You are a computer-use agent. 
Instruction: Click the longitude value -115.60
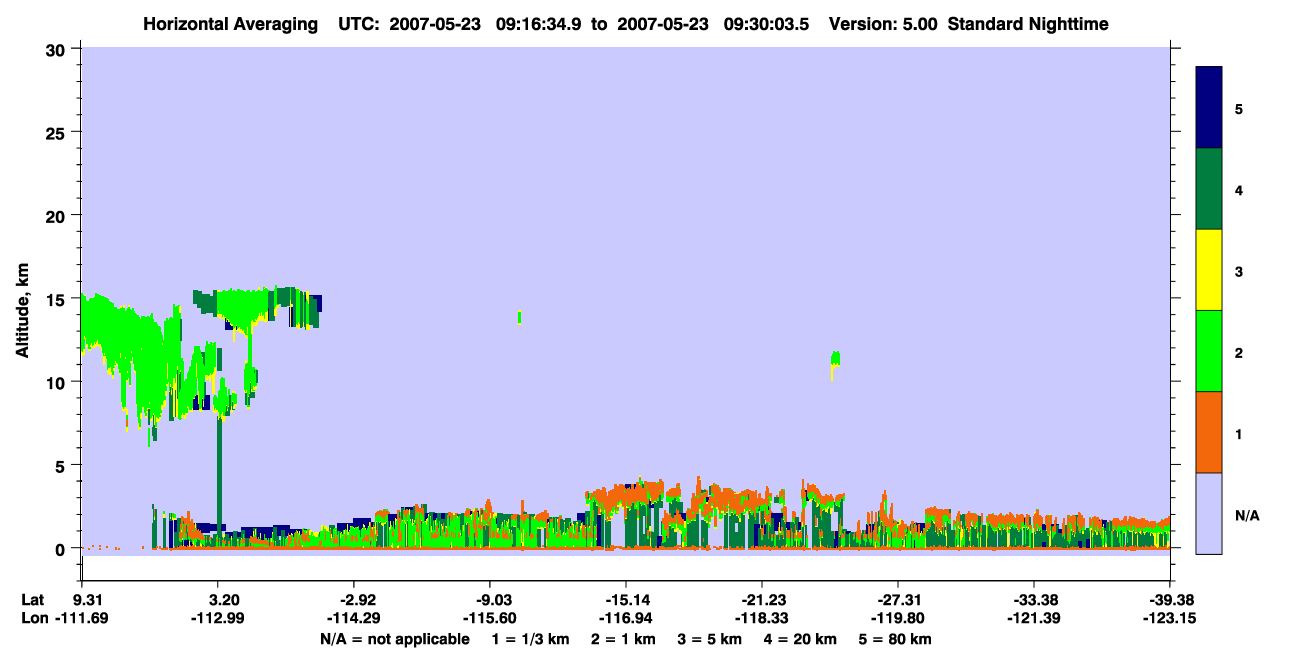pyautogui.click(x=490, y=619)
